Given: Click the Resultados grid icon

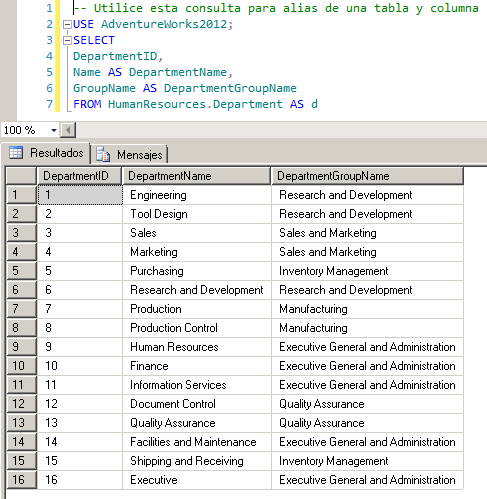Looking at the screenshot, I should (x=16, y=153).
